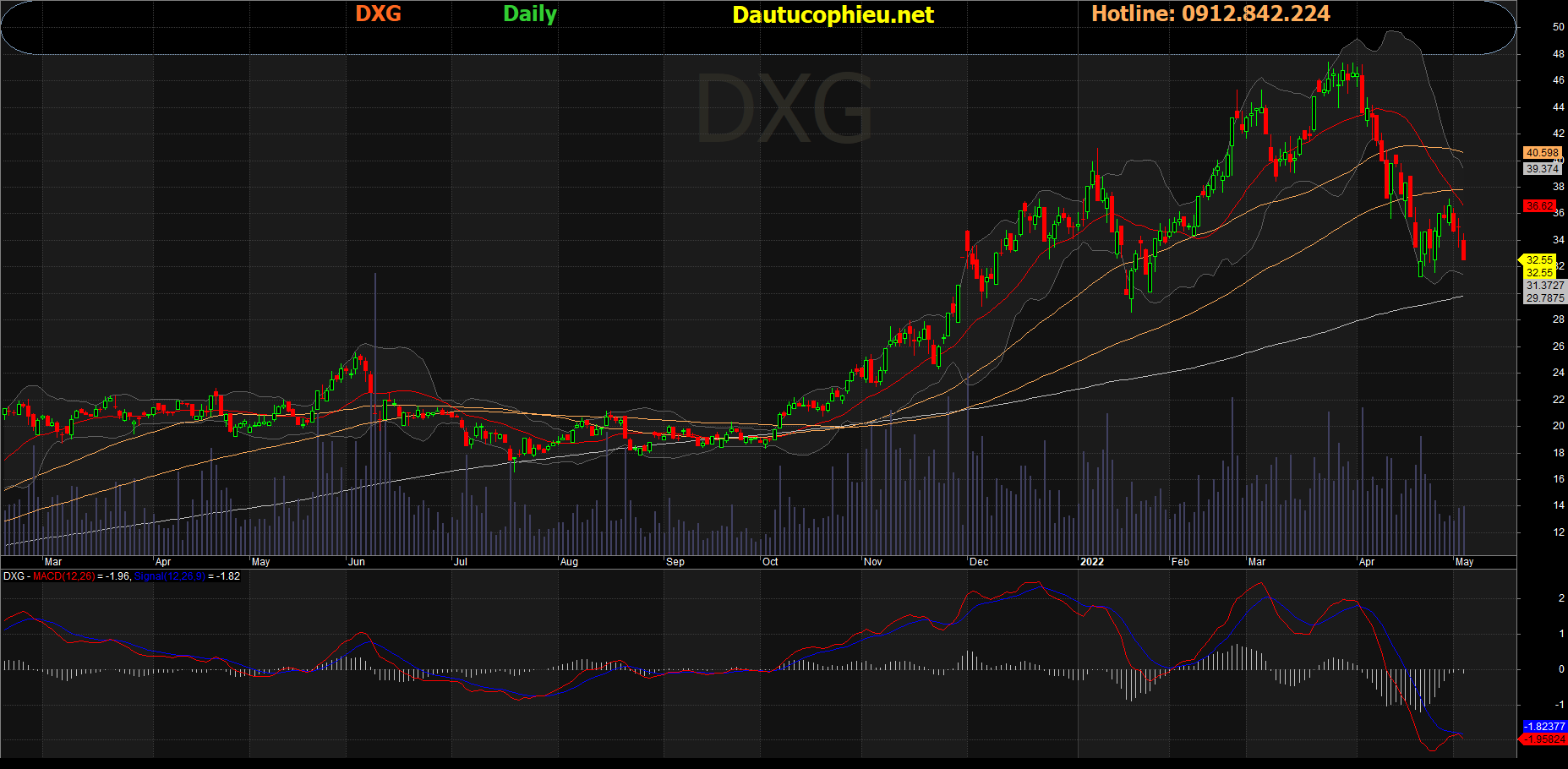Image resolution: width=1568 pixels, height=769 pixels.
Task: Select the red 36.62 price tag
Action: point(1539,206)
